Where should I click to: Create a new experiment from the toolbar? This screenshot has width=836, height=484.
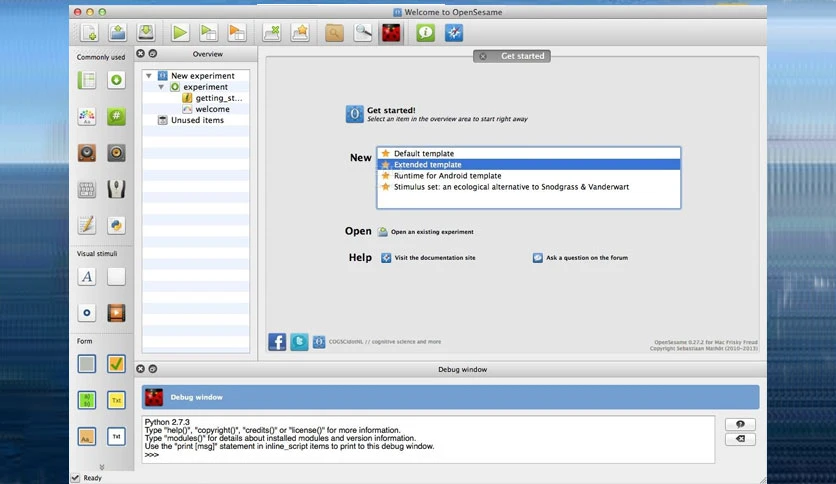tap(89, 33)
